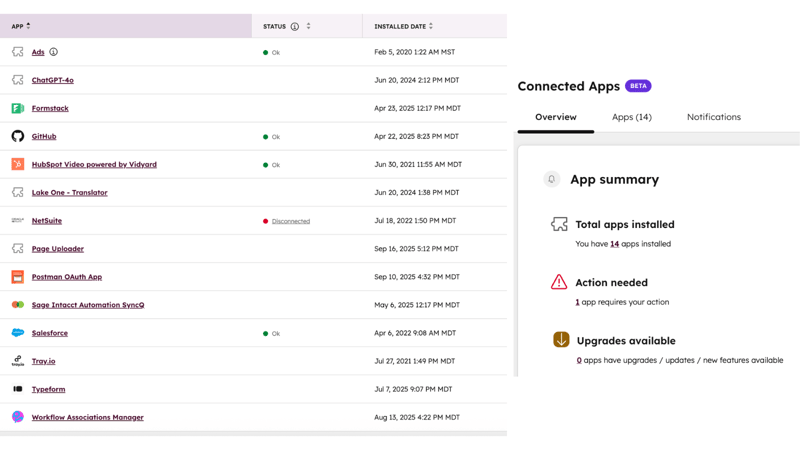Select the Overview tab
The image size is (800, 450).
coord(555,117)
